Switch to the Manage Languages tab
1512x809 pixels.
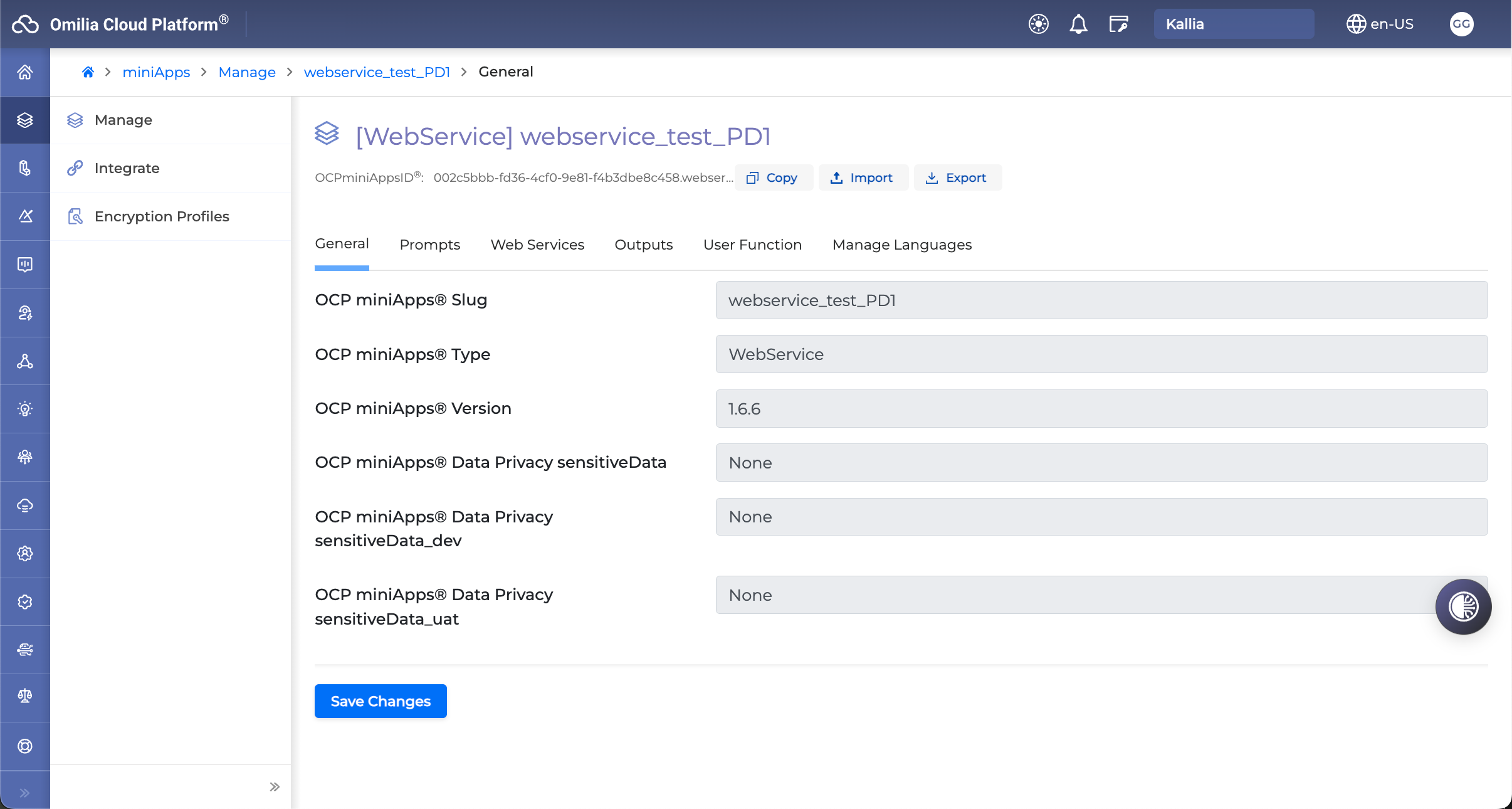click(x=901, y=245)
